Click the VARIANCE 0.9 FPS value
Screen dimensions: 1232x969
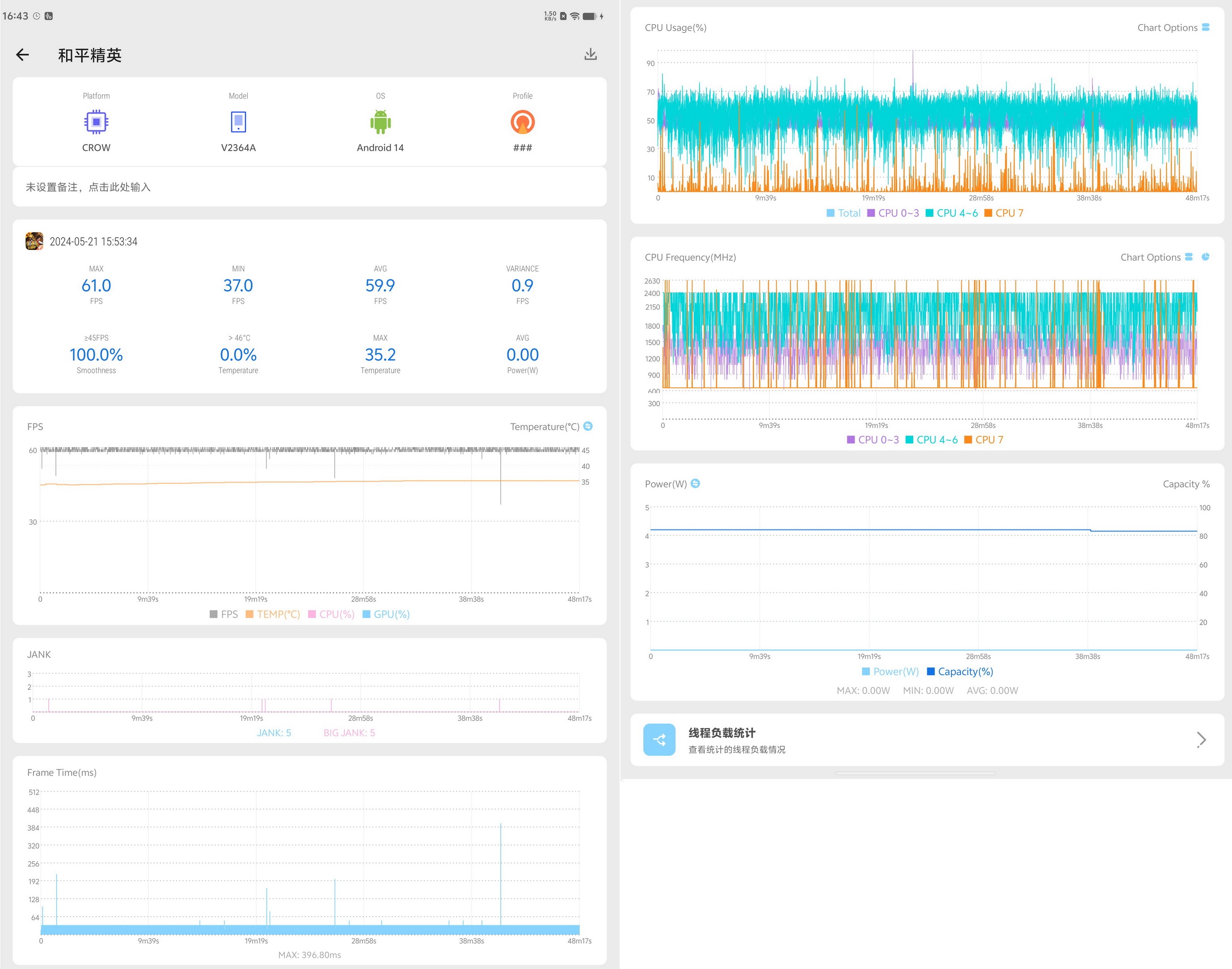coord(523,285)
